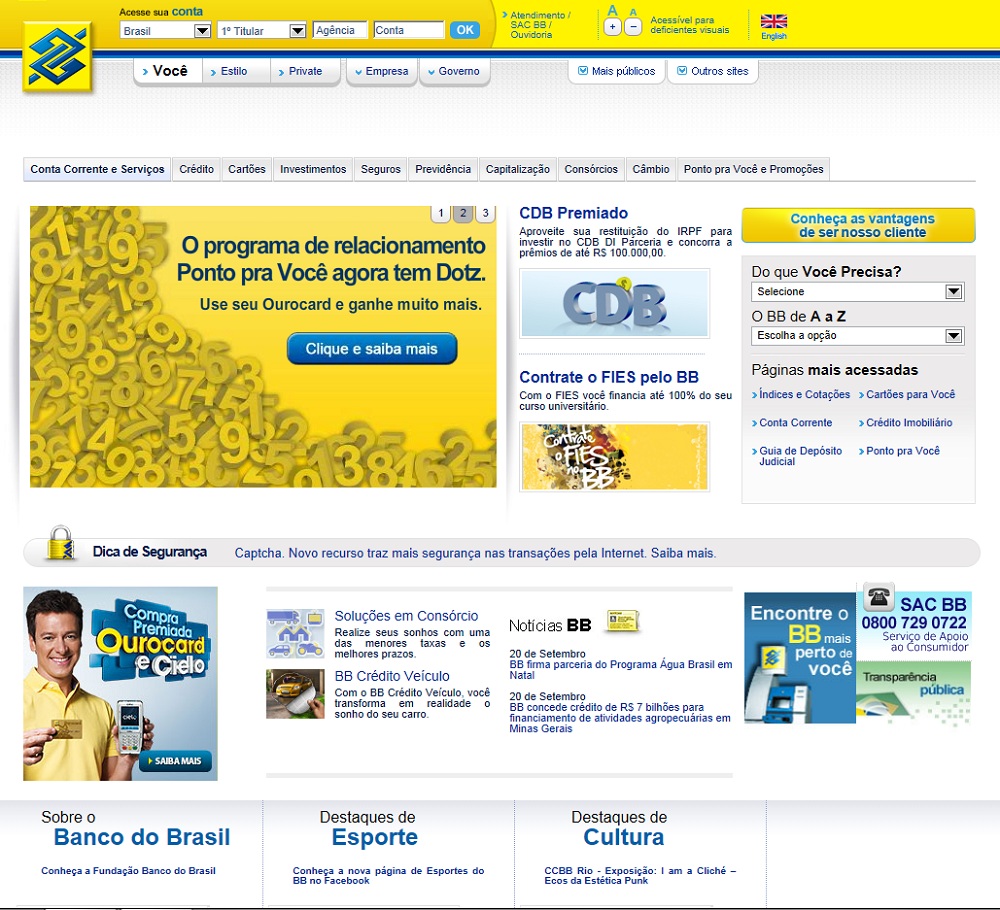The image size is (1000, 910).
Task: Open the CDB Premiado heading link
Action: pyautogui.click(x=573, y=213)
